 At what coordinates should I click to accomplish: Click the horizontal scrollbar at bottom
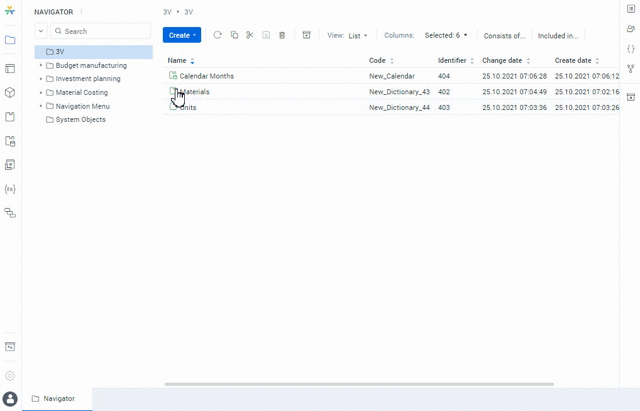359,384
